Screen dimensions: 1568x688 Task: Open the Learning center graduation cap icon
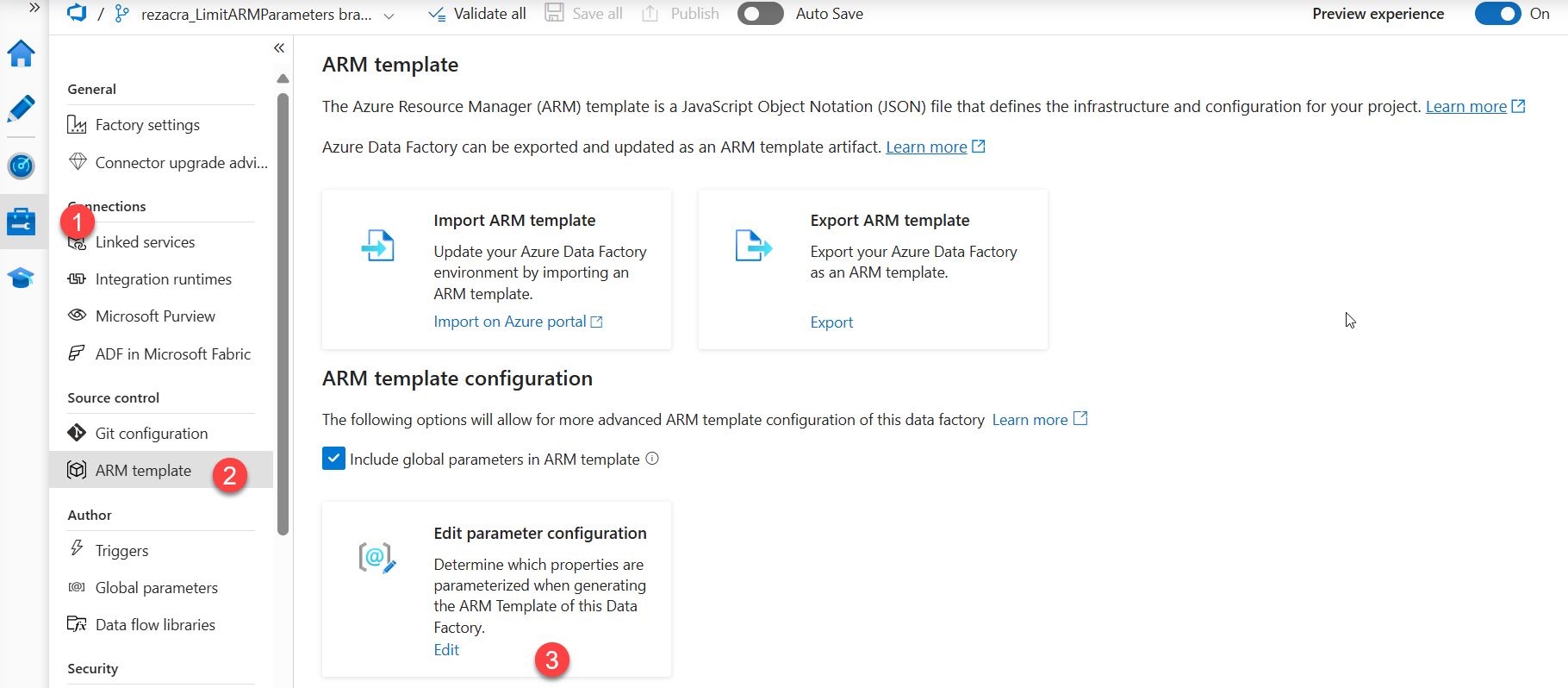coord(21,278)
